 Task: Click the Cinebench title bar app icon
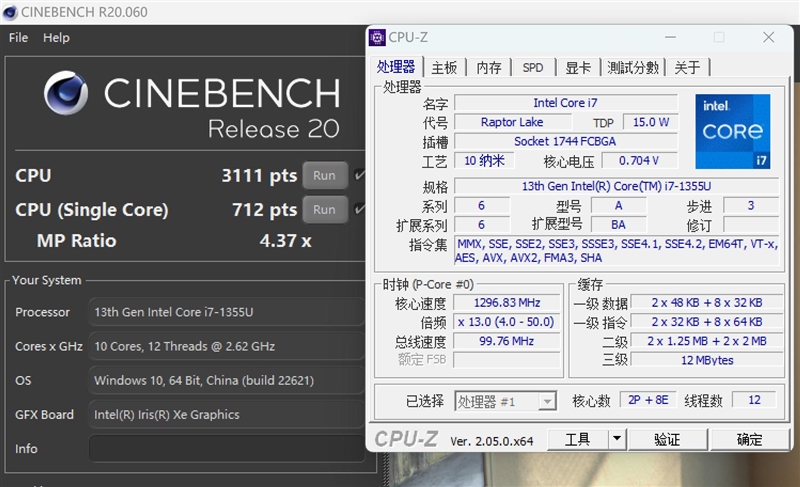pos(10,12)
